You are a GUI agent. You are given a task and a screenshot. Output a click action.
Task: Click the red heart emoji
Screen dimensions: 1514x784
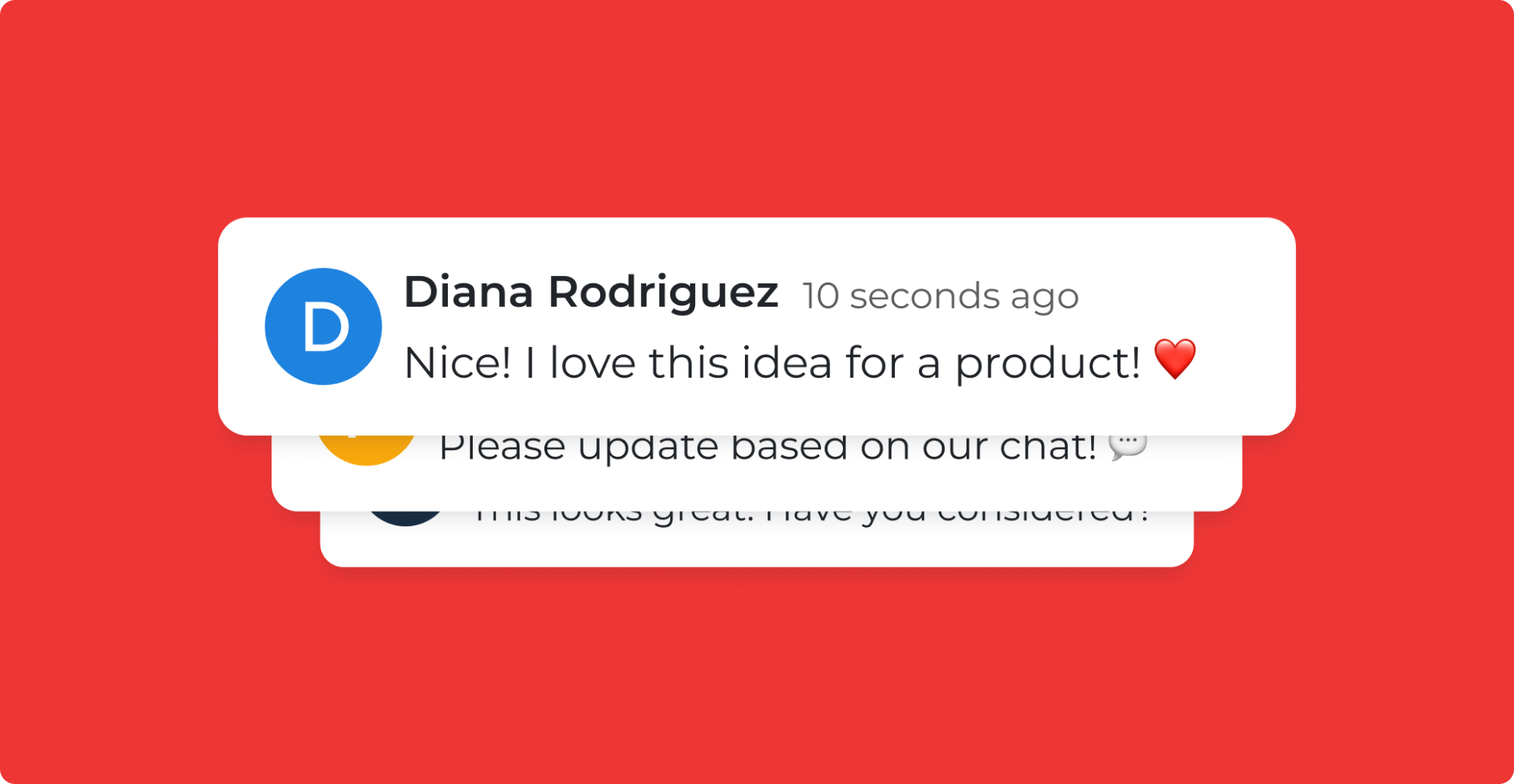[x=1175, y=359]
